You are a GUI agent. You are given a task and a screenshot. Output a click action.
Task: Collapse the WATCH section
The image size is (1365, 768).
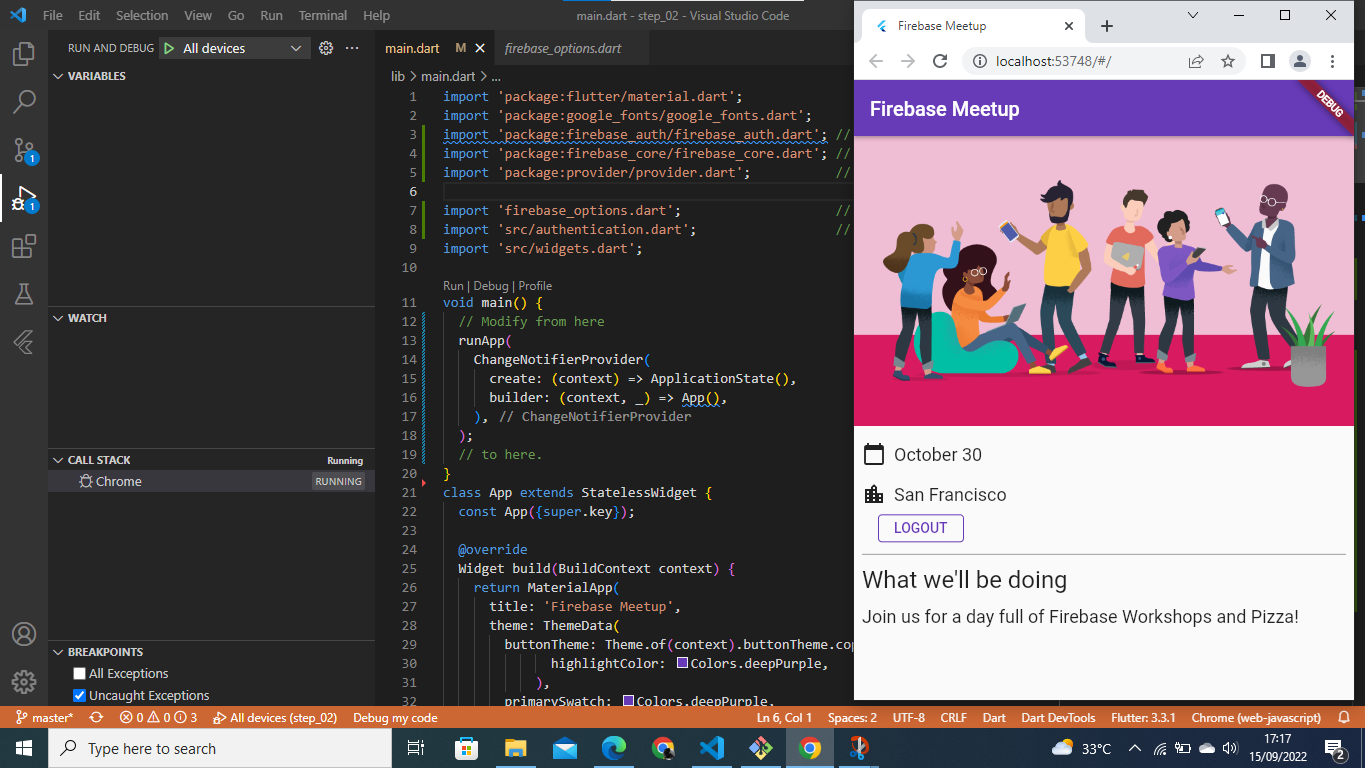pos(85,317)
